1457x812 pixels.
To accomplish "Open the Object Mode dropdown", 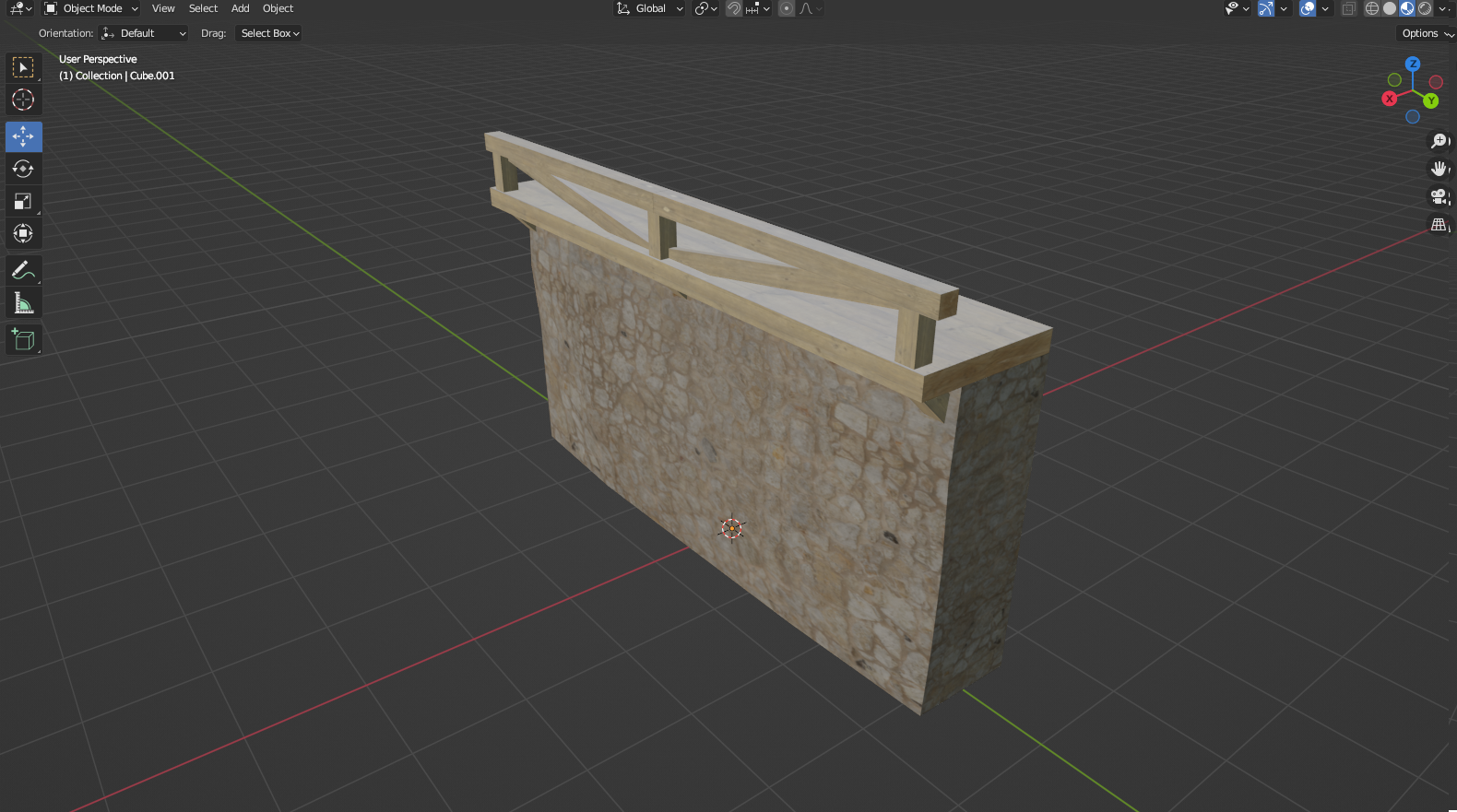I will 91,8.
